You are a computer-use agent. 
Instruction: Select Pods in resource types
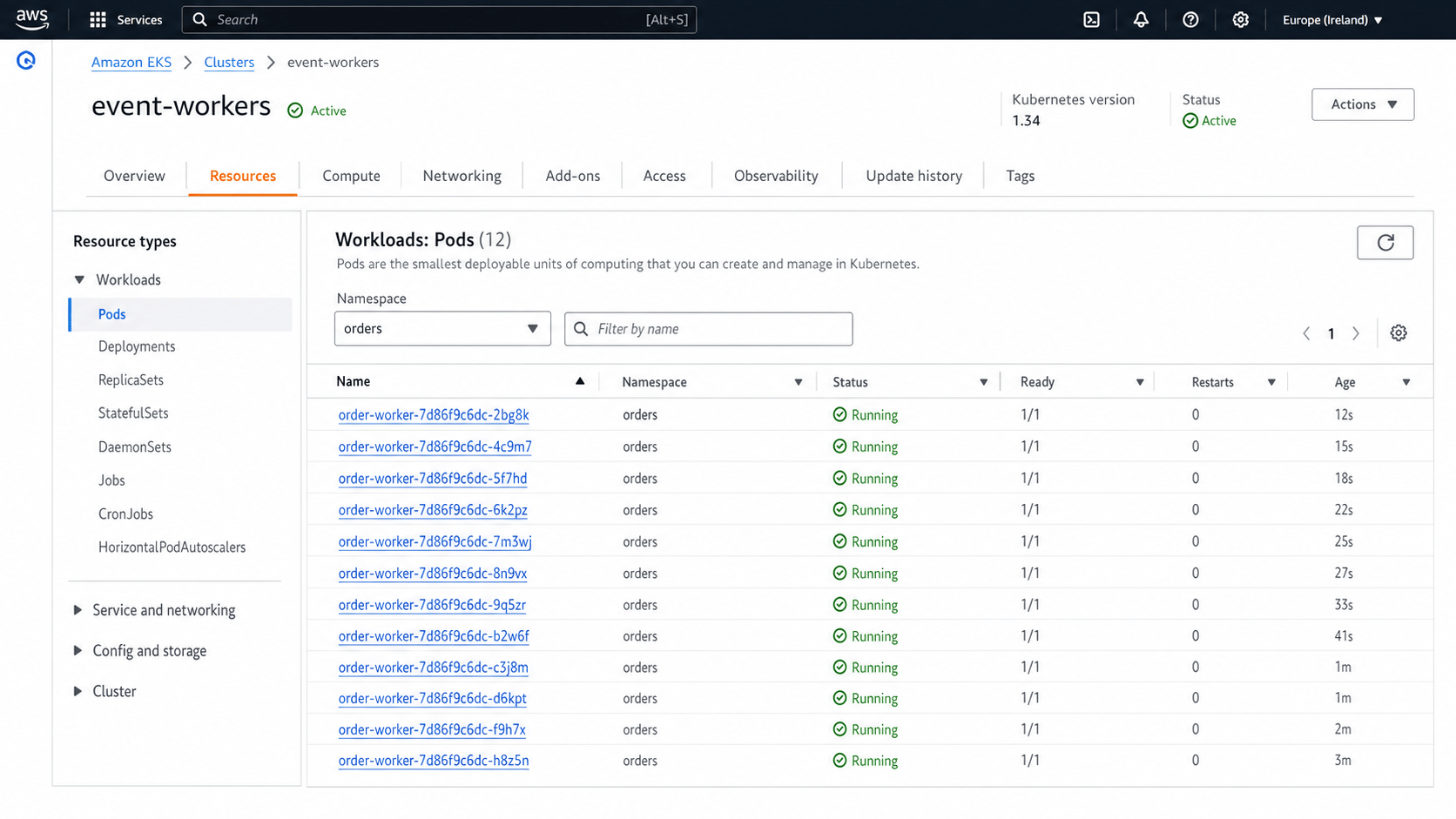coord(180,314)
